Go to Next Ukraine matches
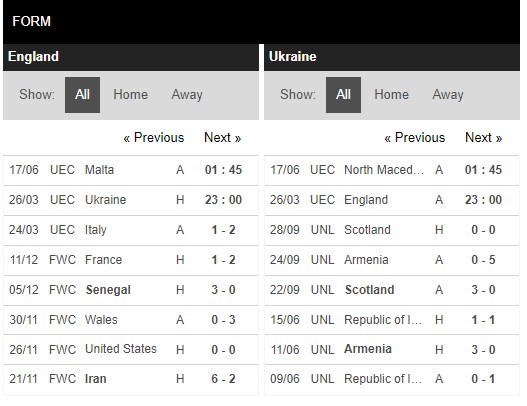 pos(483,137)
